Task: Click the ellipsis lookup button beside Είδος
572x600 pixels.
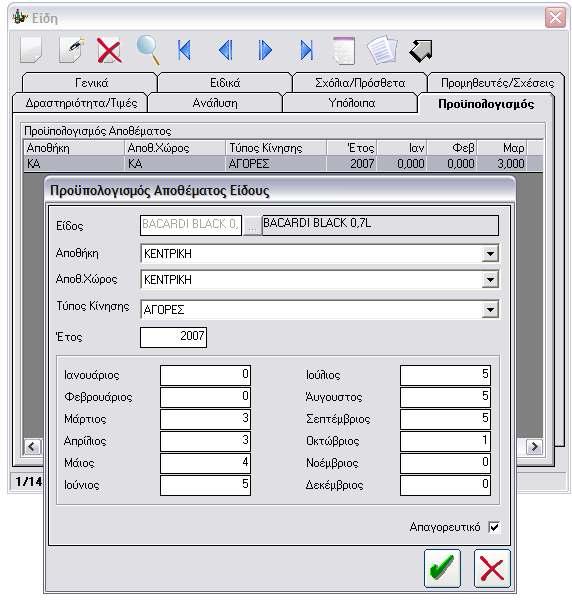Action: click(x=251, y=226)
